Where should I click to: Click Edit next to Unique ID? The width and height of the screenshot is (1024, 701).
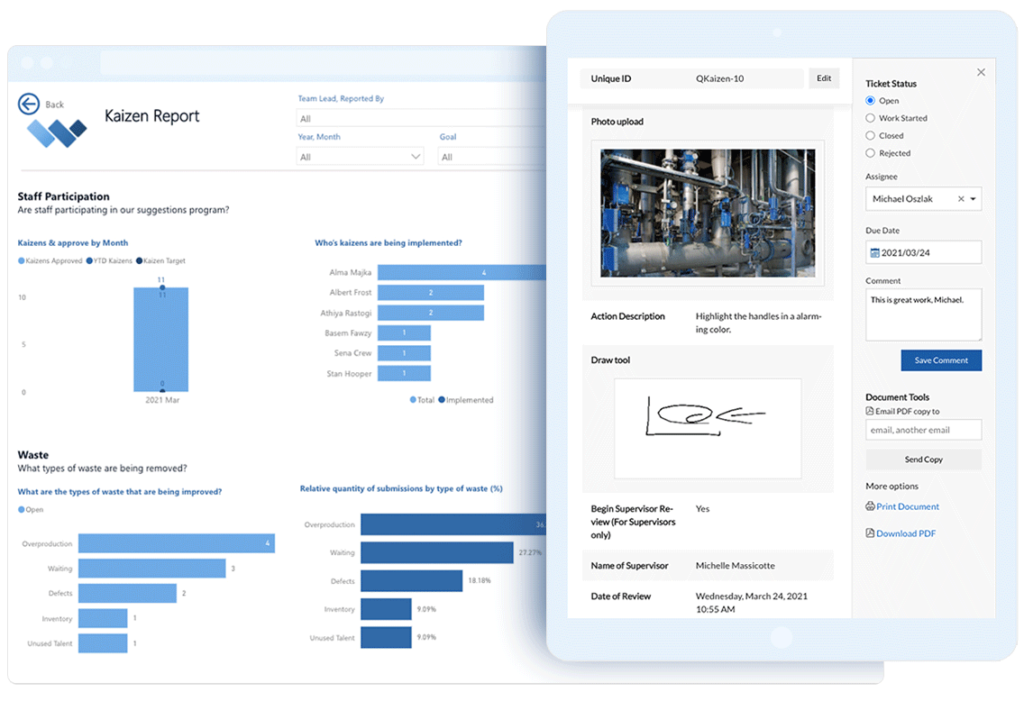(x=823, y=78)
